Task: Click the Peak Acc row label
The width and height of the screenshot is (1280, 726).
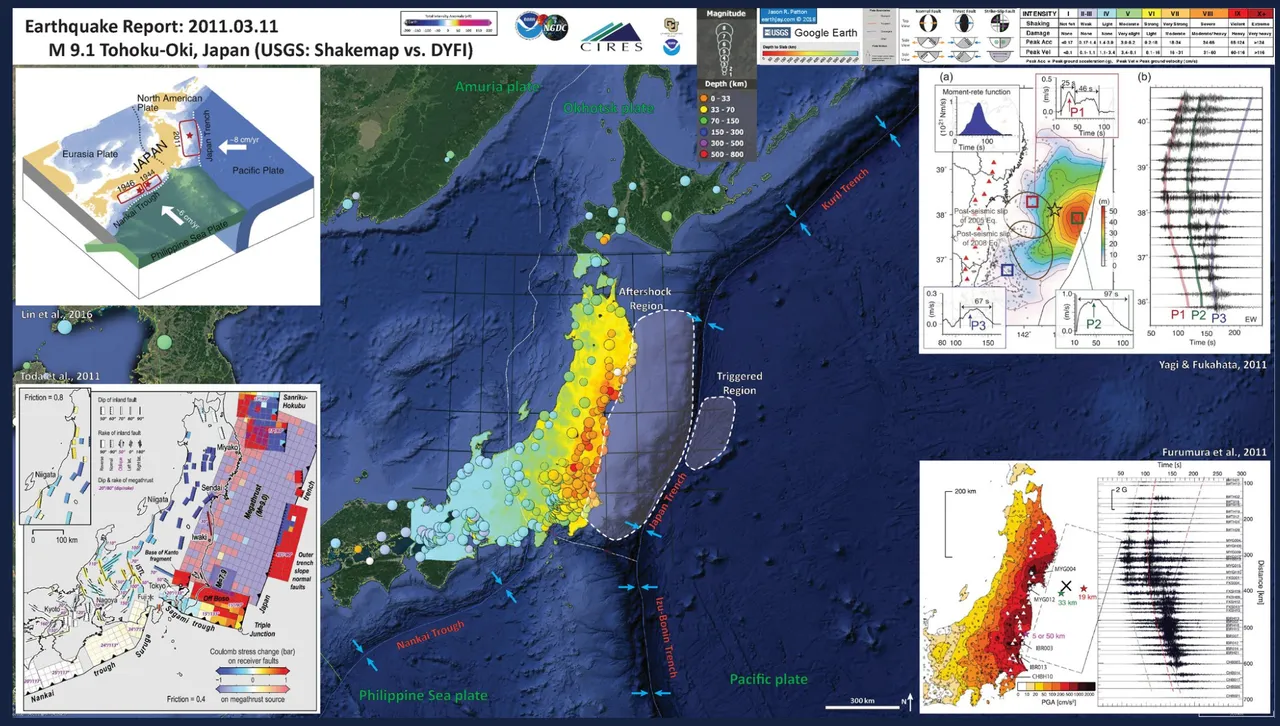Action: (x=1040, y=41)
